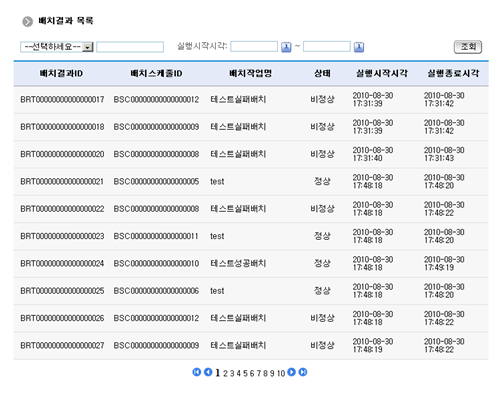Click test job name in row BRT0000000000000023

tap(217, 236)
